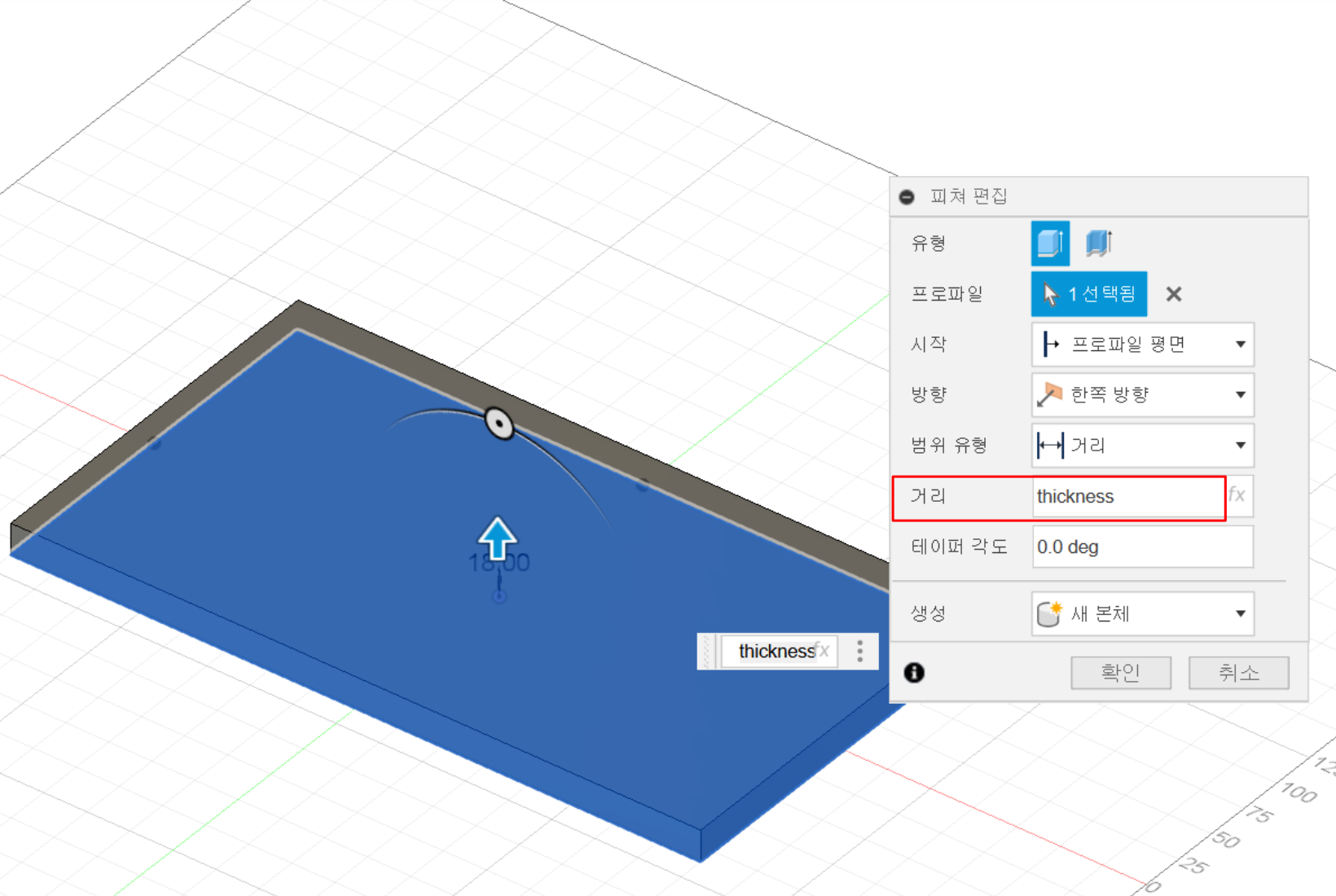Select the solid extrude type icon

tap(1050, 243)
